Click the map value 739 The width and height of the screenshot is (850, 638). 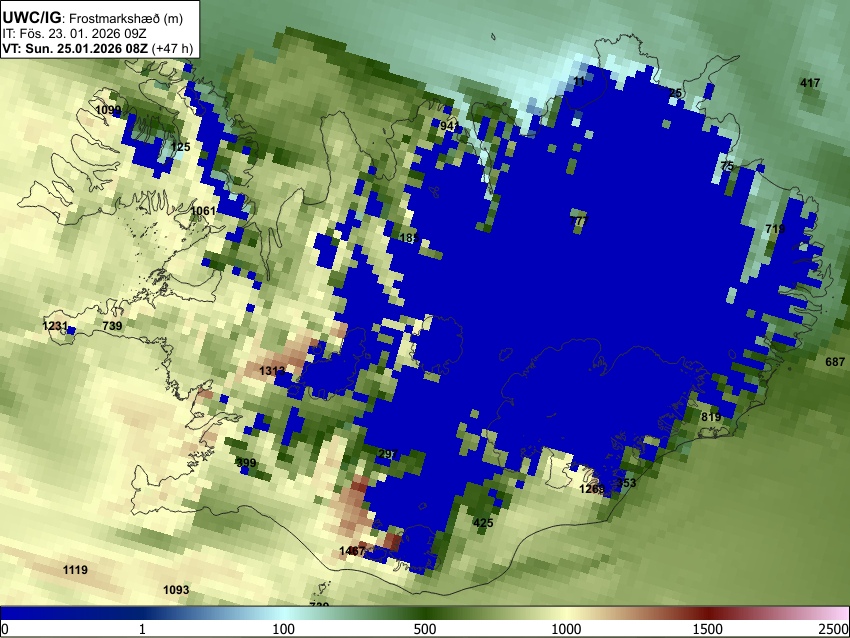pos(112,326)
